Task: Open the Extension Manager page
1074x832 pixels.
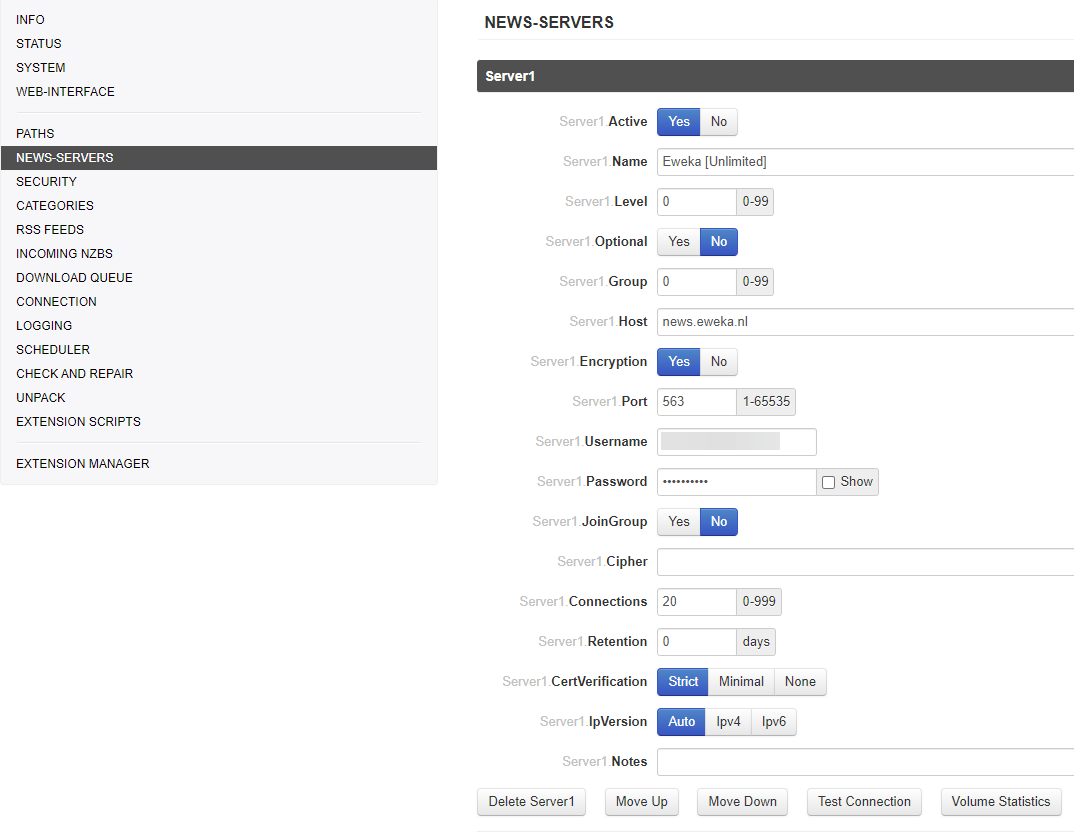Action: click(83, 464)
